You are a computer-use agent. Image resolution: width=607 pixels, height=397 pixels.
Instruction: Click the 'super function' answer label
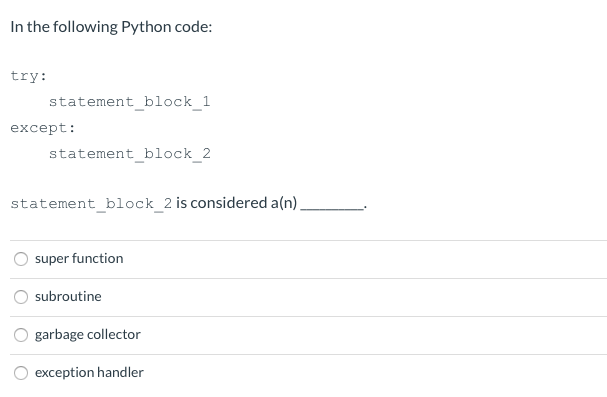click(x=79, y=258)
